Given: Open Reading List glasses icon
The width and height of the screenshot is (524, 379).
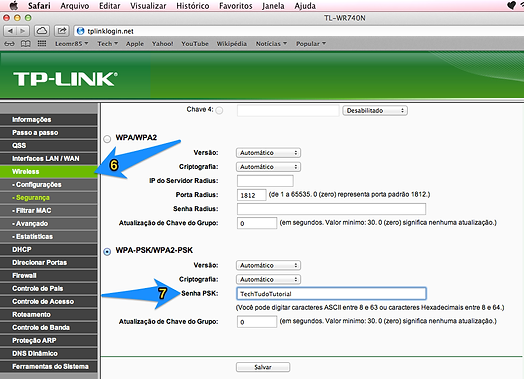Looking at the screenshot, I should pos(9,44).
